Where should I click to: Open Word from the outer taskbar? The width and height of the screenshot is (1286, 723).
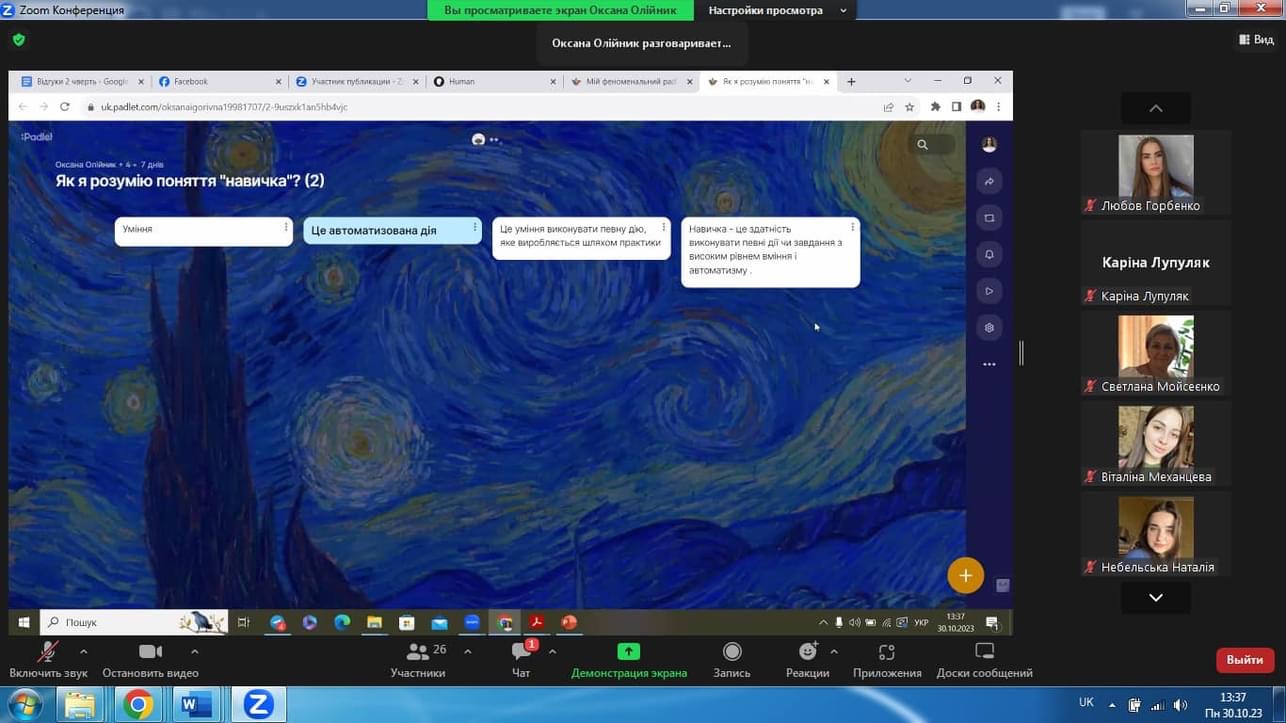pyautogui.click(x=196, y=705)
